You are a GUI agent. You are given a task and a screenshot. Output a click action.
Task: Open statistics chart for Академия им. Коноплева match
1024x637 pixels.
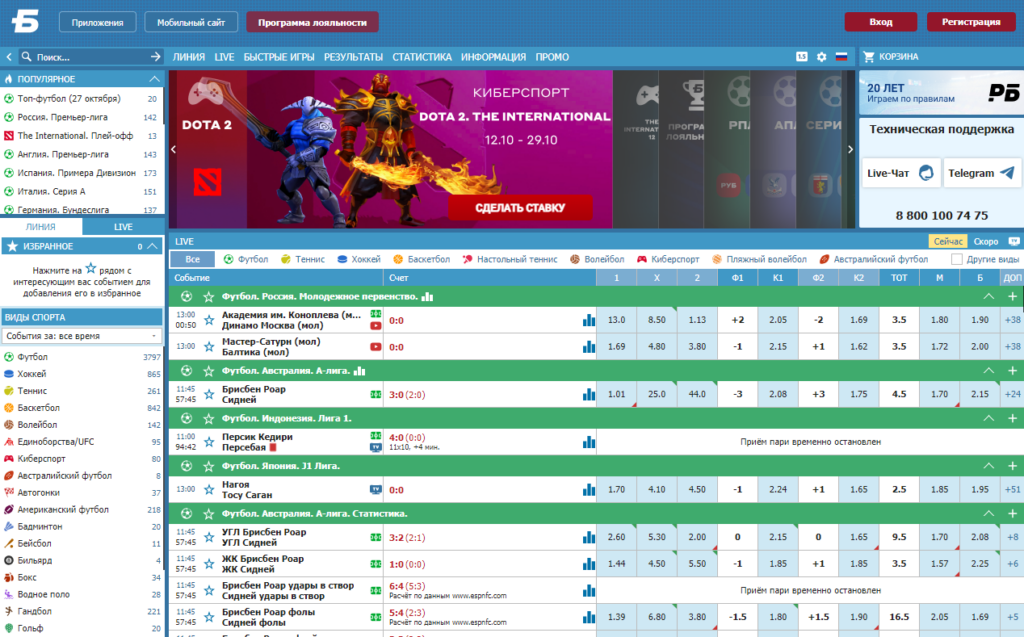coord(589,320)
